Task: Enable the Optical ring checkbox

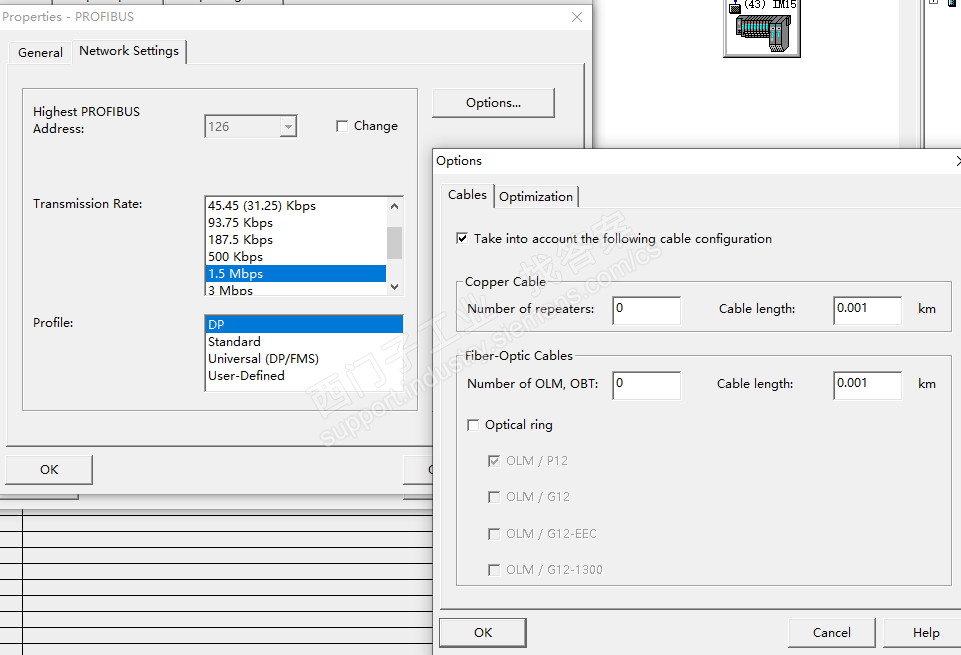Action: (x=473, y=425)
